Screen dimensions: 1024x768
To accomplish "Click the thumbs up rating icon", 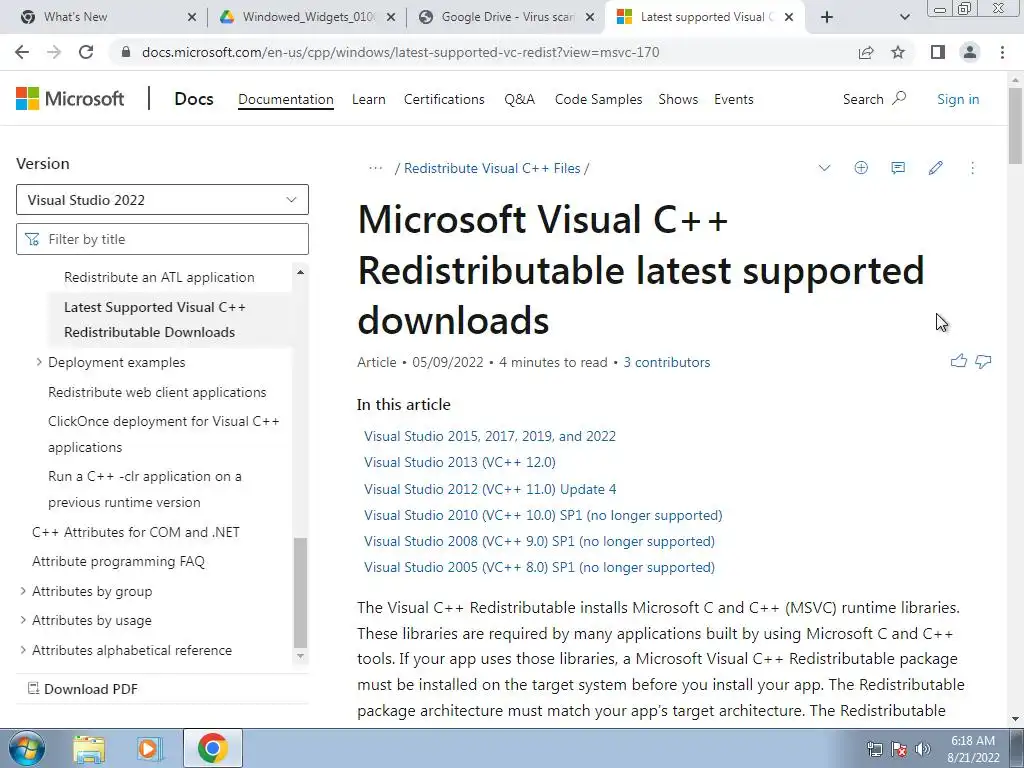I will (959, 360).
